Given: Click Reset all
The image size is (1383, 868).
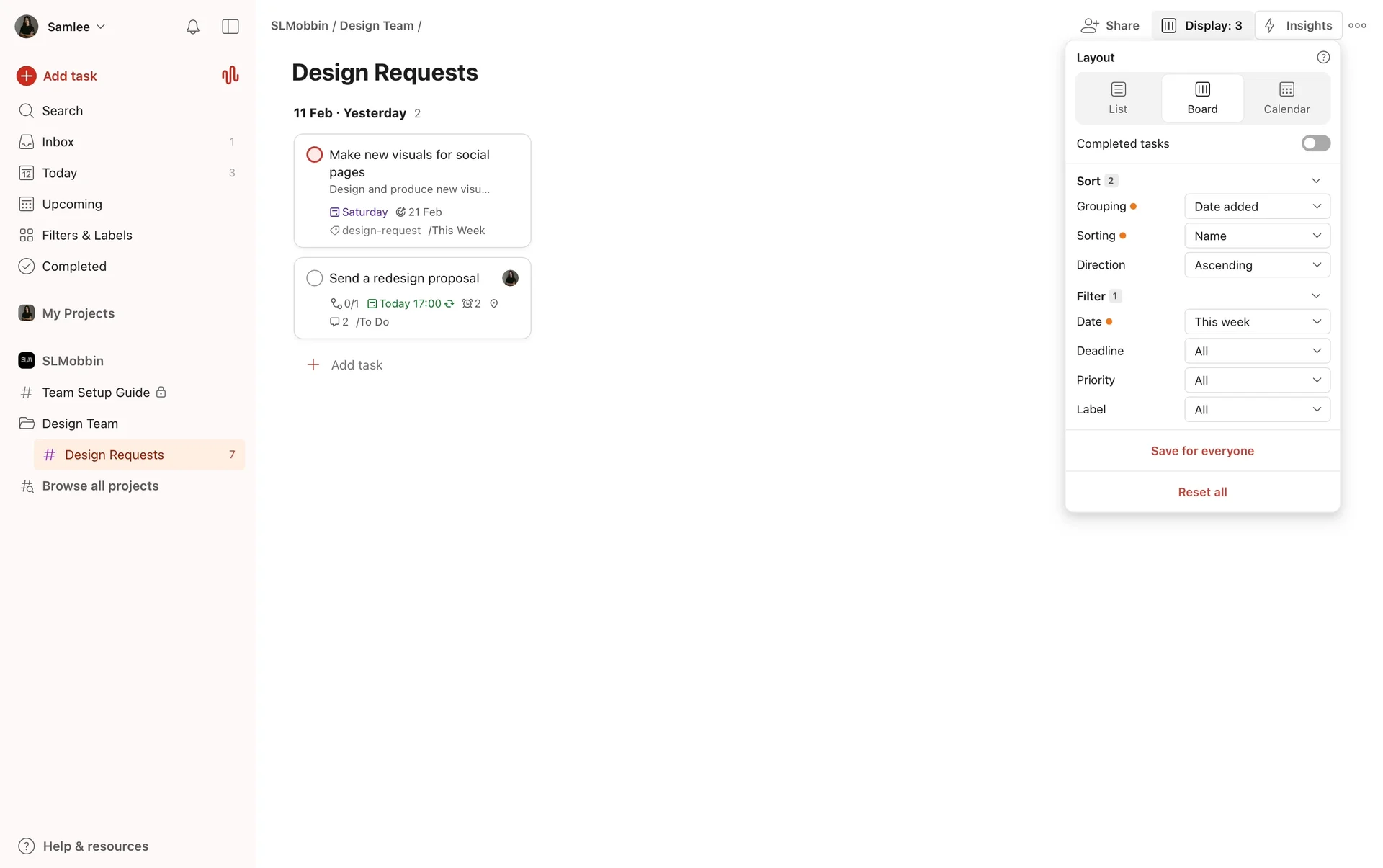Looking at the screenshot, I should pyautogui.click(x=1202, y=492).
